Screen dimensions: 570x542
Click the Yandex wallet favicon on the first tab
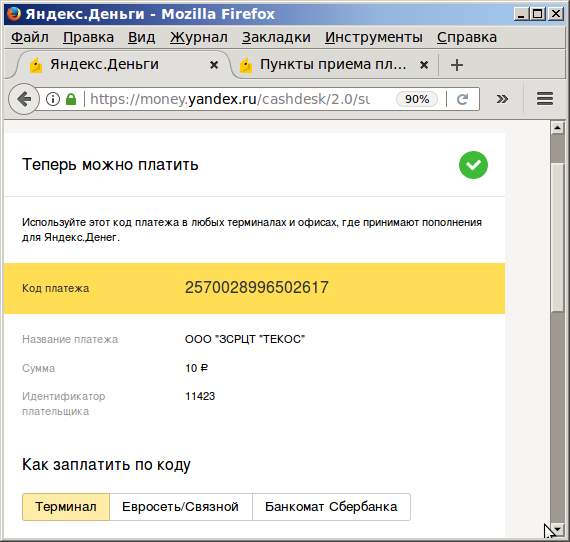click(36, 65)
